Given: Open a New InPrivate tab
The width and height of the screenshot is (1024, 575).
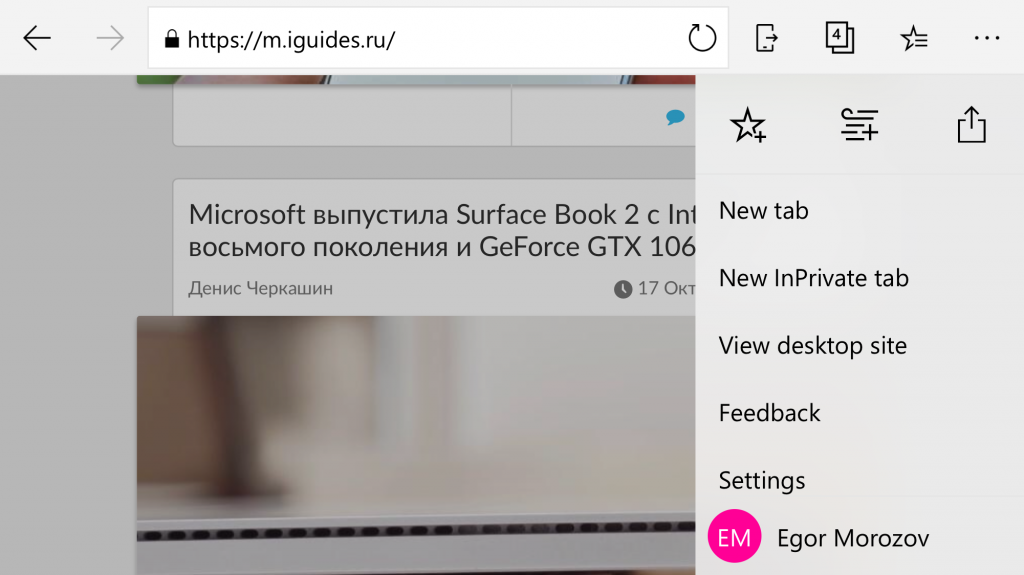Looking at the screenshot, I should 813,278.
